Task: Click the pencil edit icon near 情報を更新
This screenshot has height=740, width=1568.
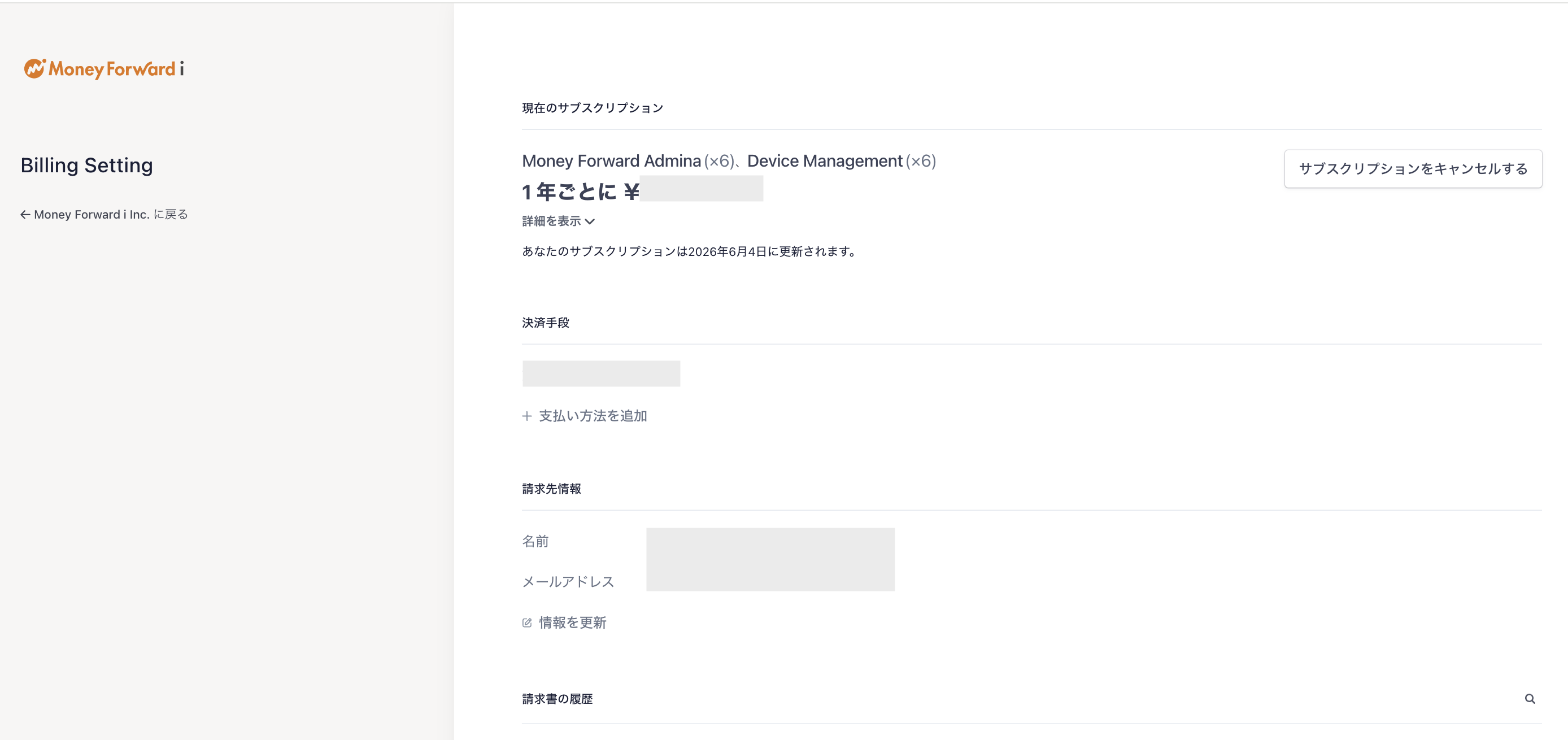Action: click(527, 623)
